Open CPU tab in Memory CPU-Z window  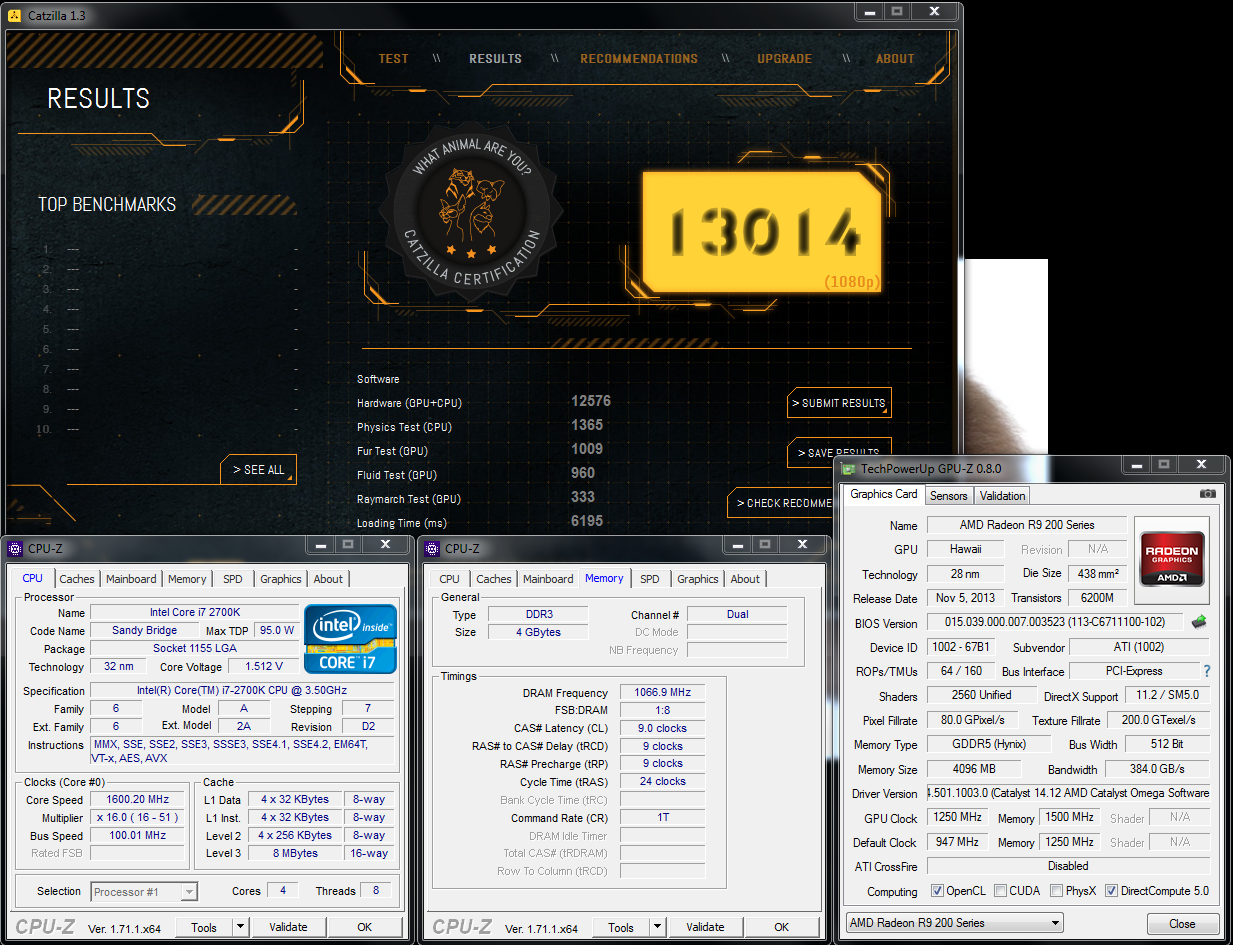pos(450,579)
